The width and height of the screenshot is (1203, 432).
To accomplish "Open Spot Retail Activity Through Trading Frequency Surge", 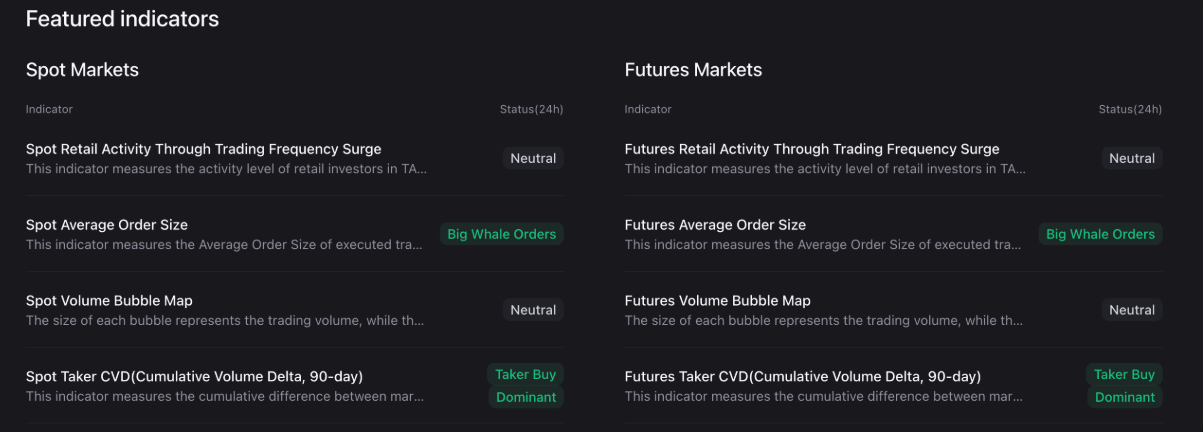I will (204, 149).
